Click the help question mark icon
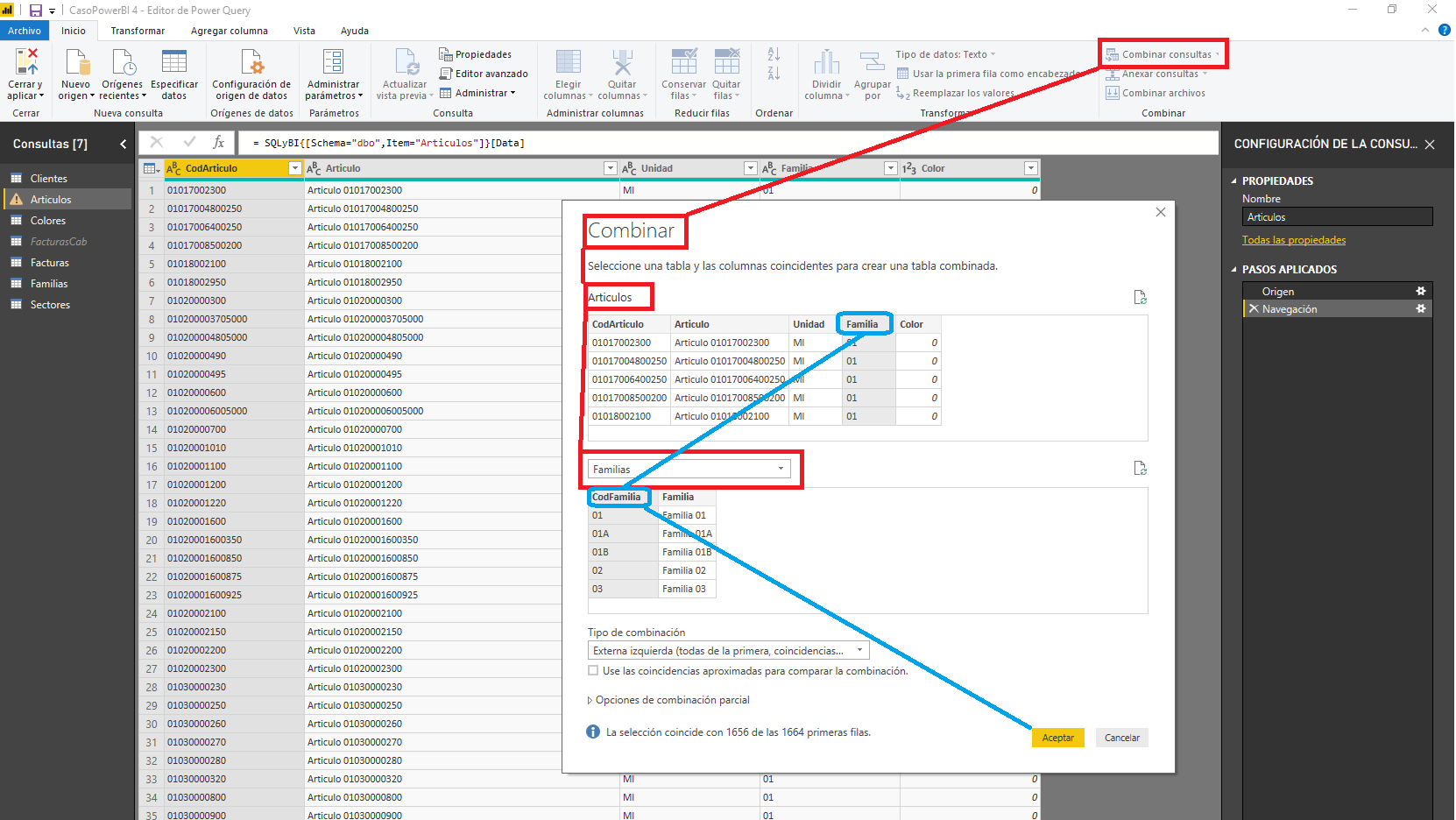1456x820 pixels. pyautogui.click(x=1445, y=30)
